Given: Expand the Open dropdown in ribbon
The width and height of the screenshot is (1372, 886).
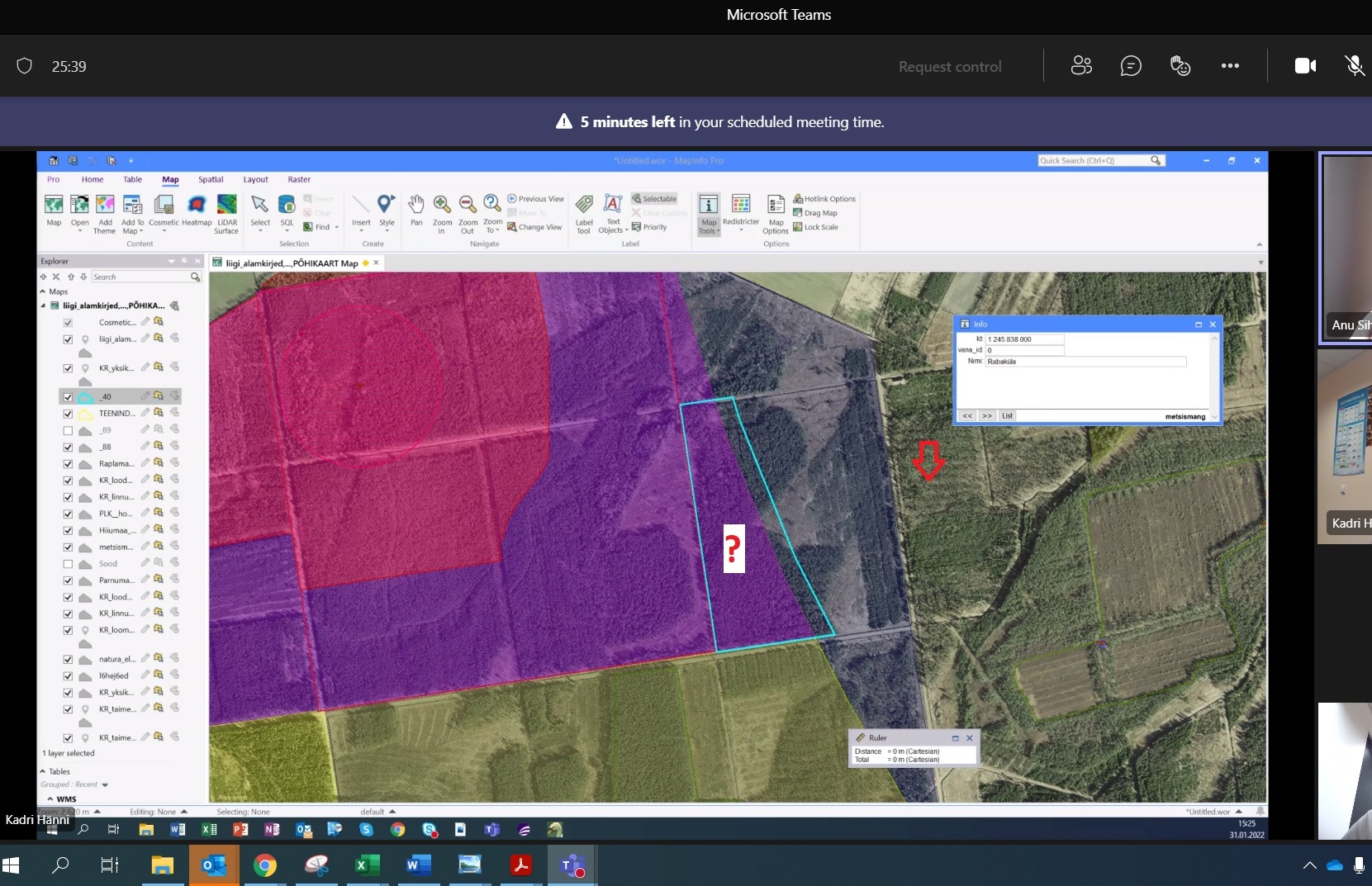Looking at the screenshot, I should click(80, 231).
